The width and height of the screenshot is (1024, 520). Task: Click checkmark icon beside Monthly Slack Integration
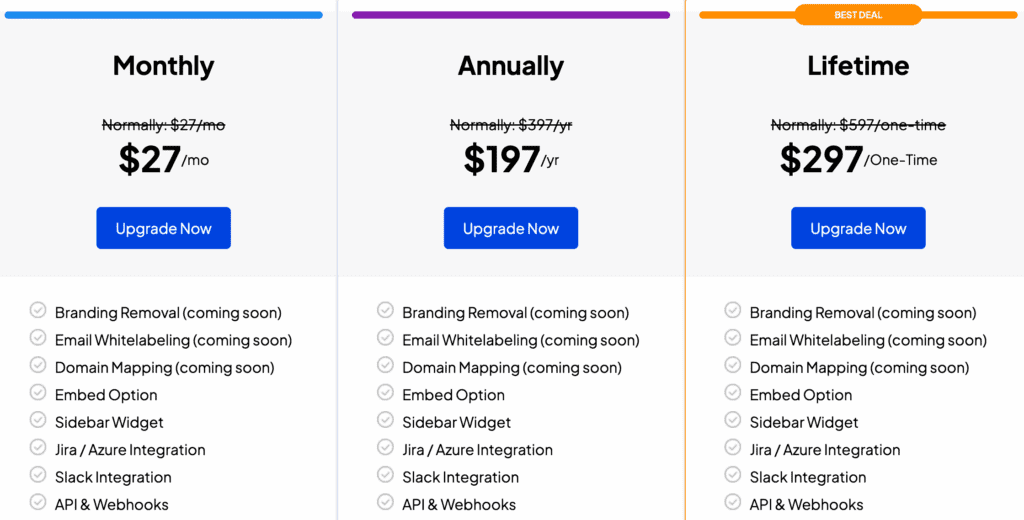click(x=38, y=475)
